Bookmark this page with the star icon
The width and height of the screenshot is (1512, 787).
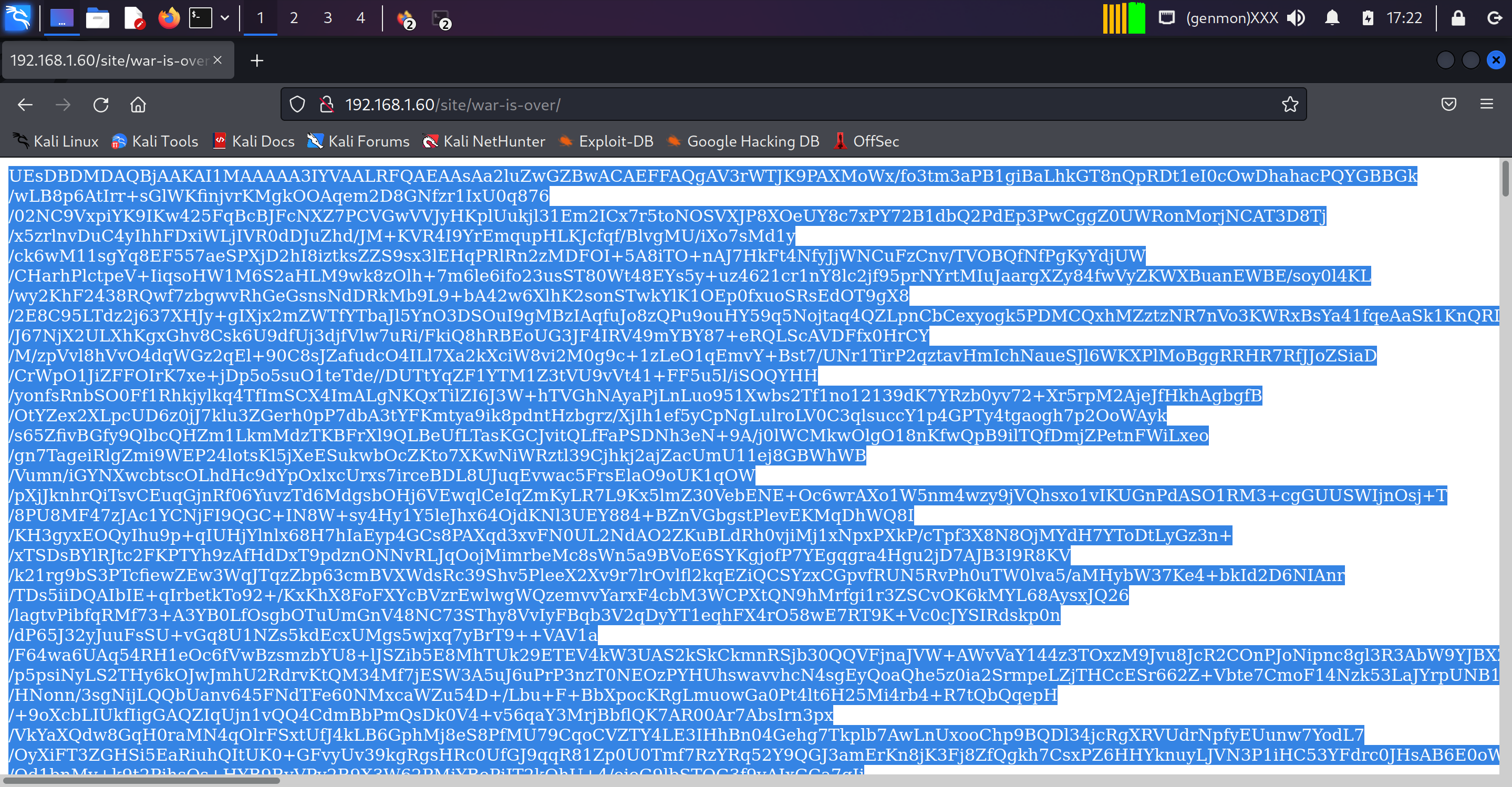pos(1290,105)
